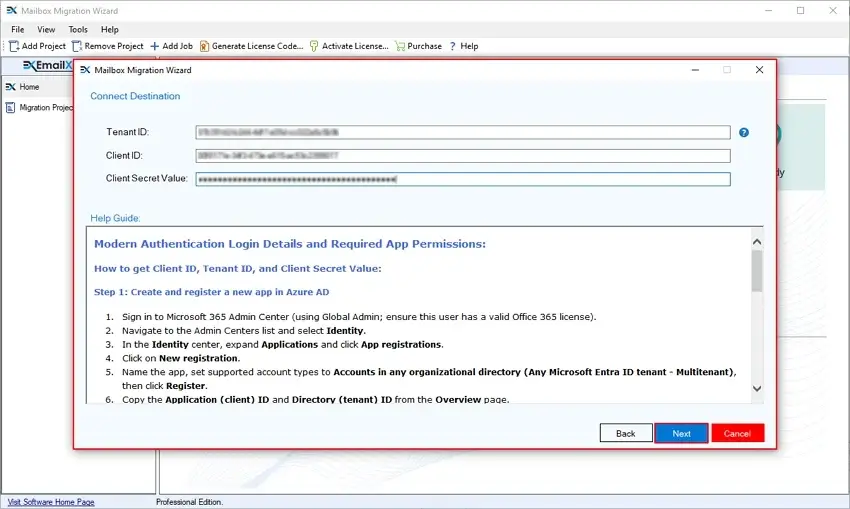Click inside the Client ID field
850x509 pixels.
(x=463, y=156)
